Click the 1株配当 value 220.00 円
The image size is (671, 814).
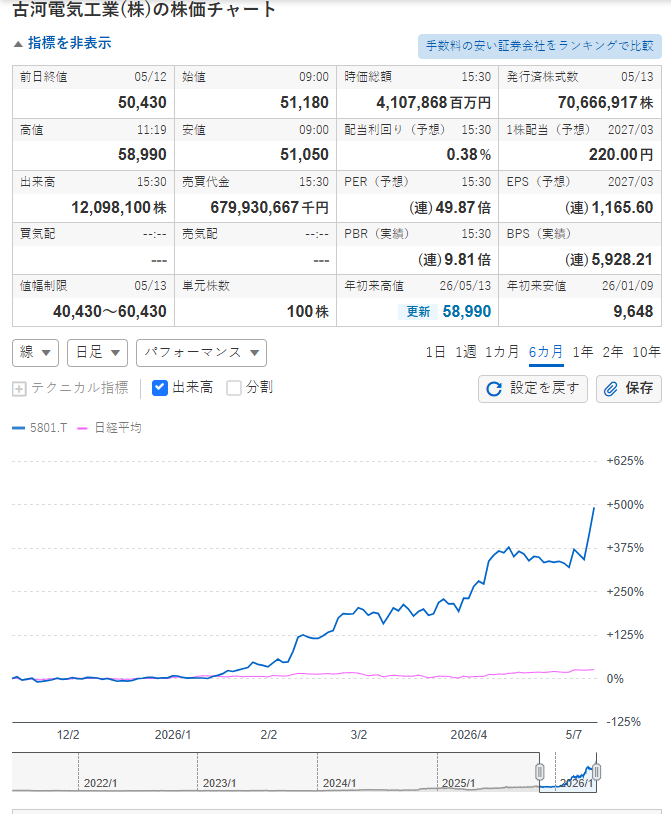tap(621, 154)
